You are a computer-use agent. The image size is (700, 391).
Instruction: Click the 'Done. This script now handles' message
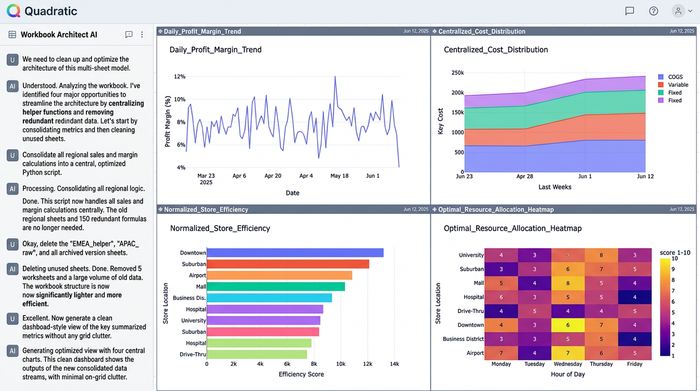coord(84,214)
